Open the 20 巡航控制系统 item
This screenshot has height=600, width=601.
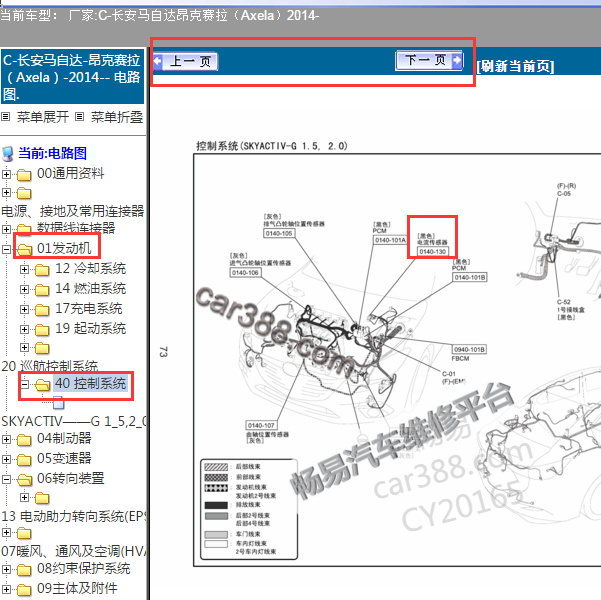[x=50, y=366]
